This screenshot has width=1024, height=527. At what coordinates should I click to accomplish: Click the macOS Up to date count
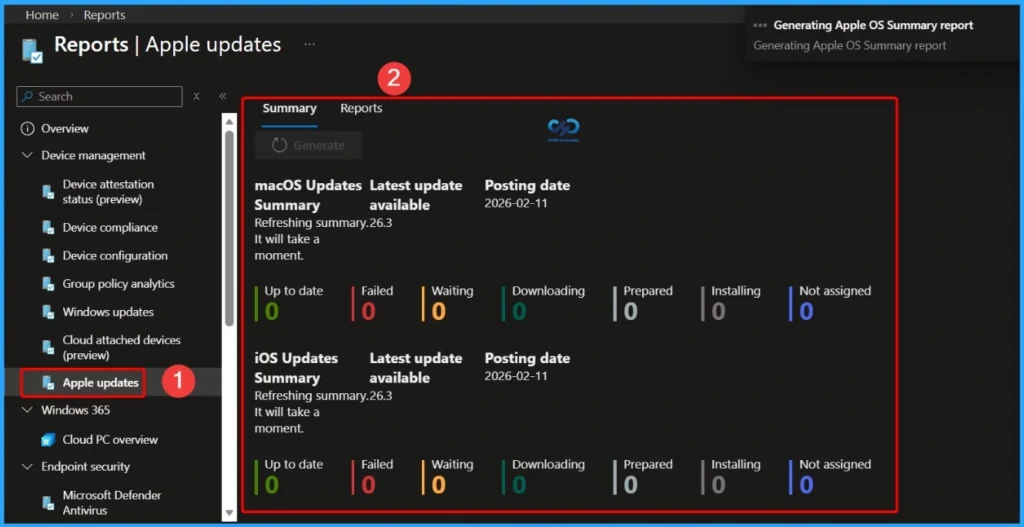(272, 311)
